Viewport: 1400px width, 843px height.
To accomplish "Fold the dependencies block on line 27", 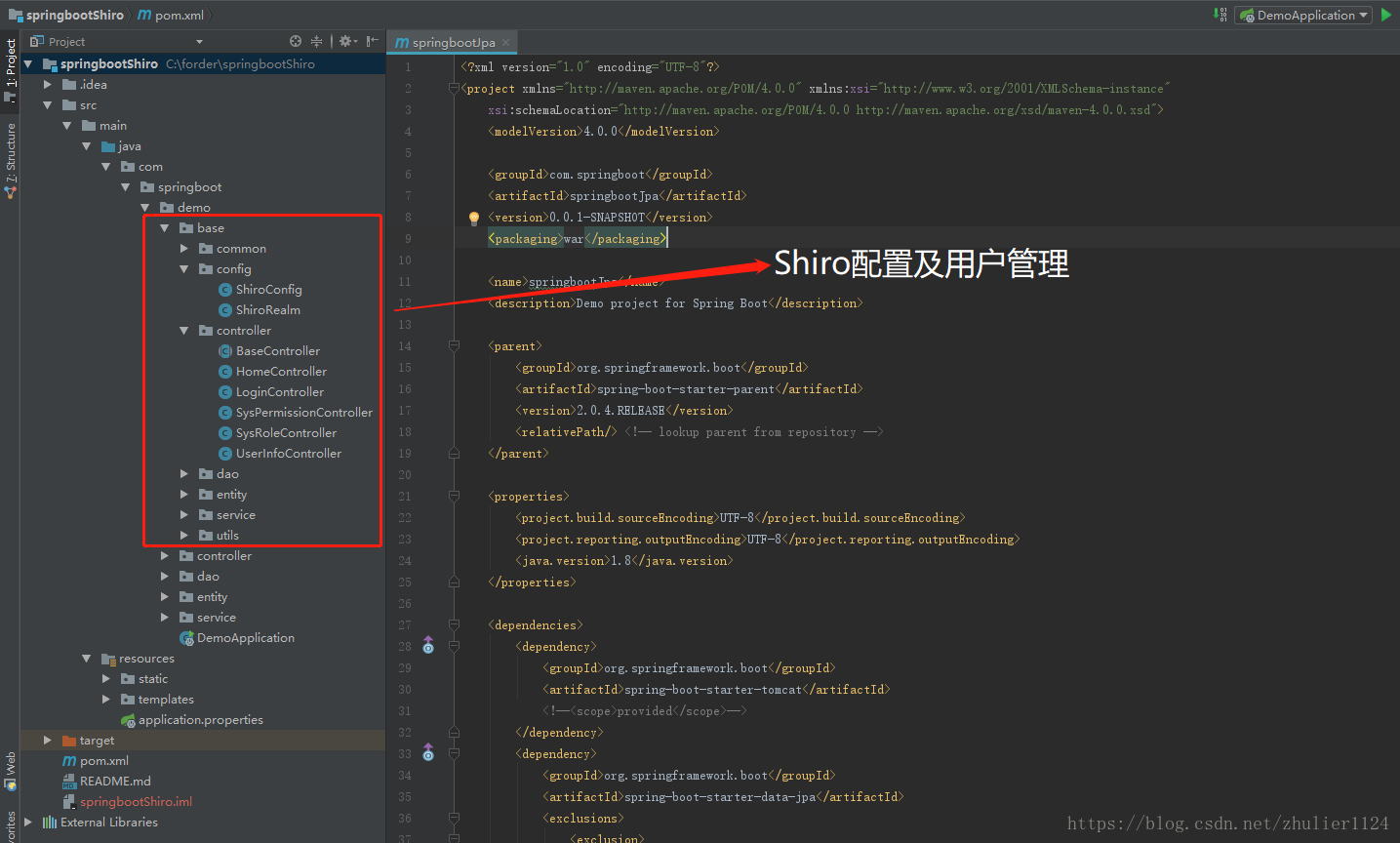I will pyautogui.click(x=454, y=624).
